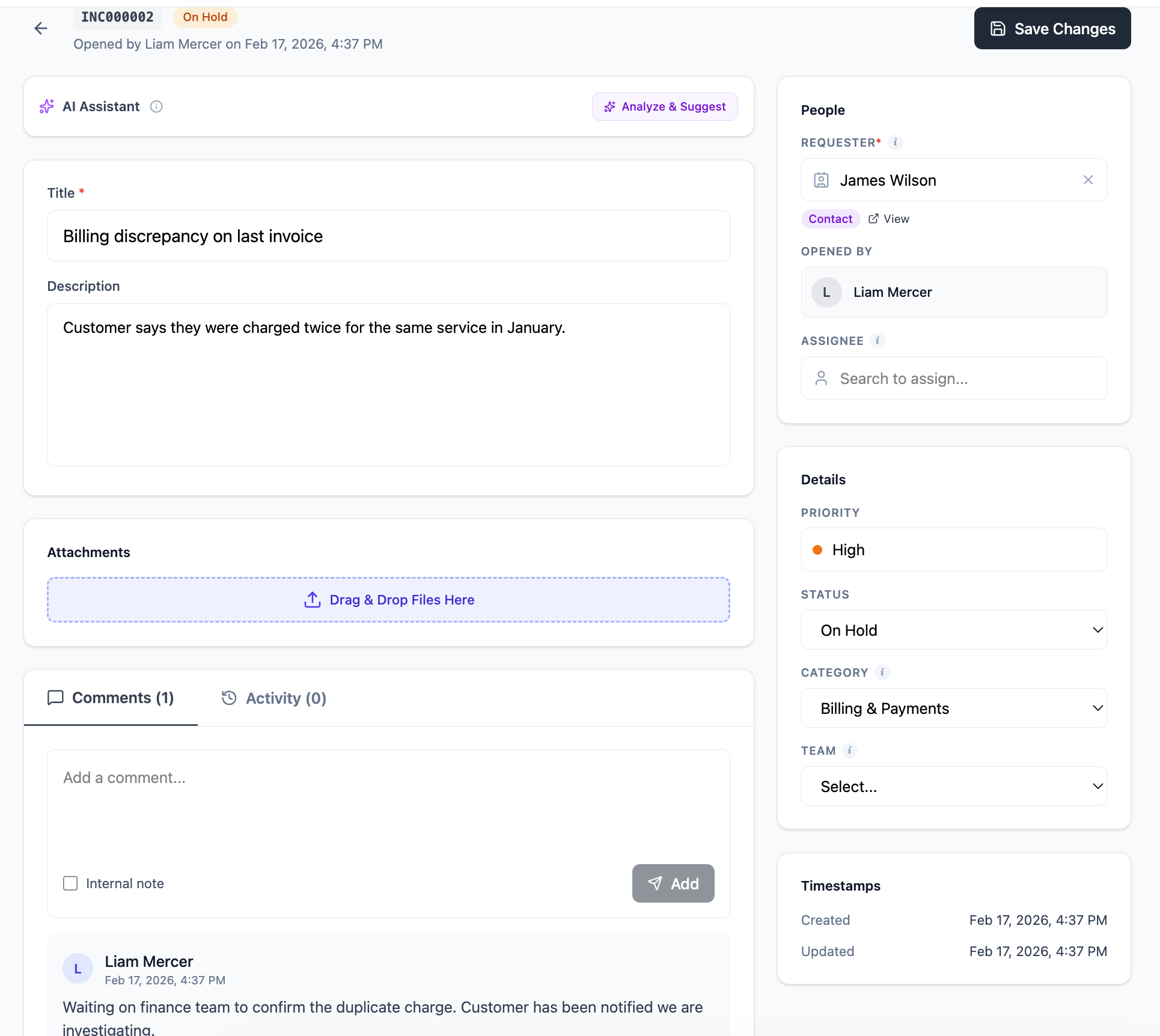This screenshot has height=1036, width=1160.
Task: Click the info icon next to TEAM
Action: point(850,751)
